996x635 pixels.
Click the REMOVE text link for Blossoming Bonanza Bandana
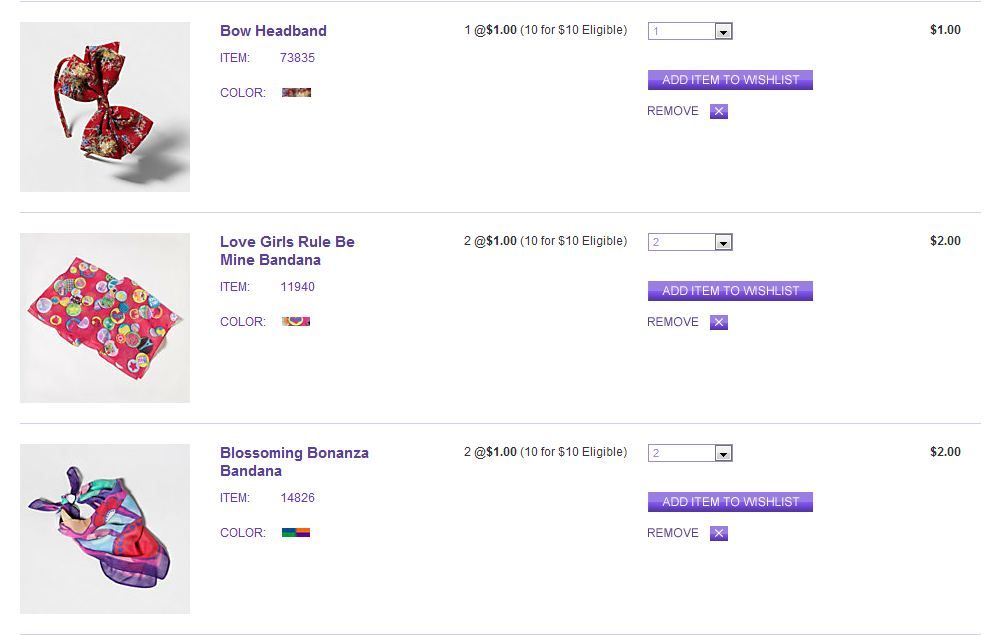click(673, 533)
